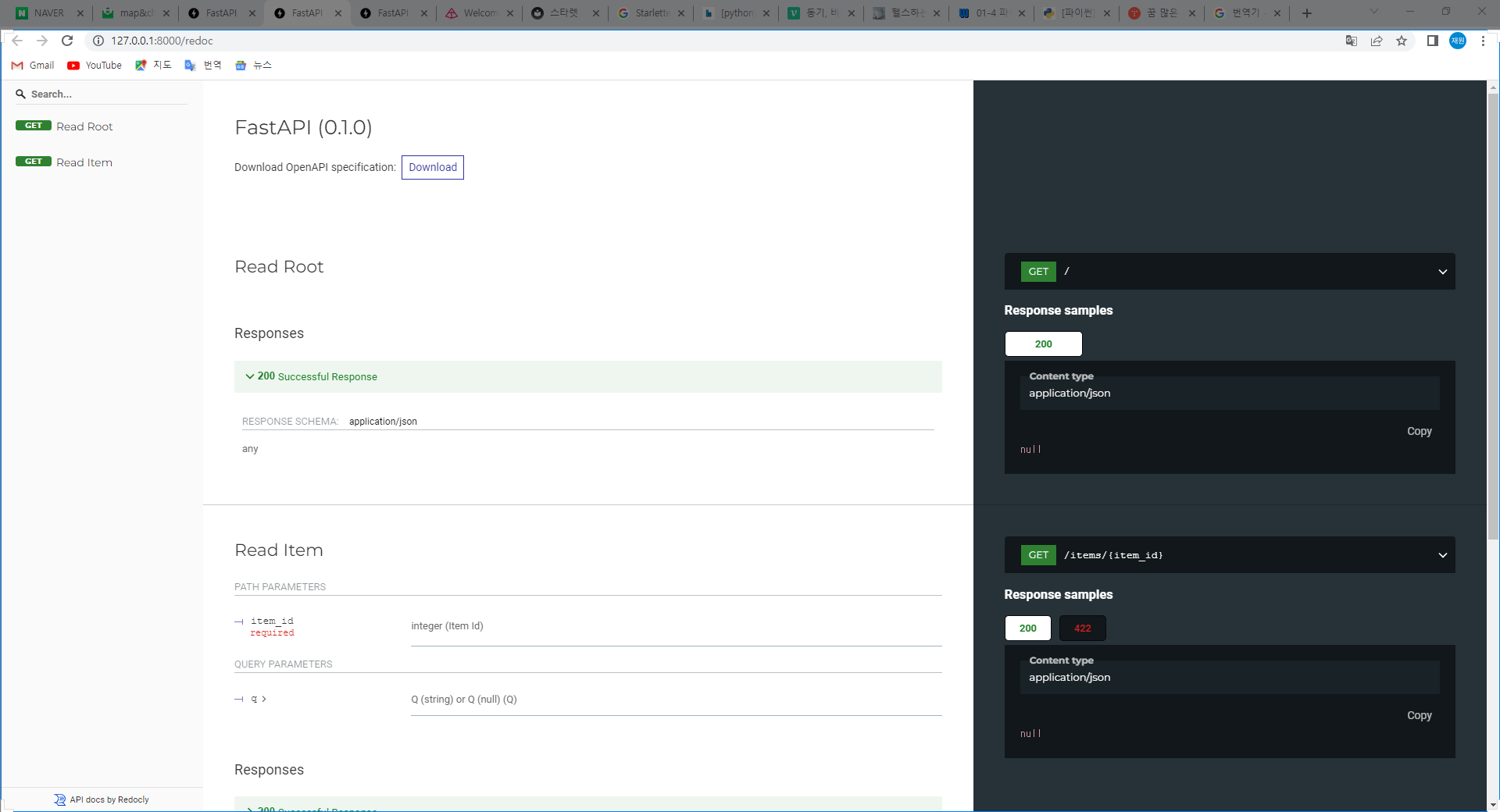The height and width of the screenshot is (812, 1500).
Task: Click the scrollbar up arrow
Action: click(x=1493, y=87)
